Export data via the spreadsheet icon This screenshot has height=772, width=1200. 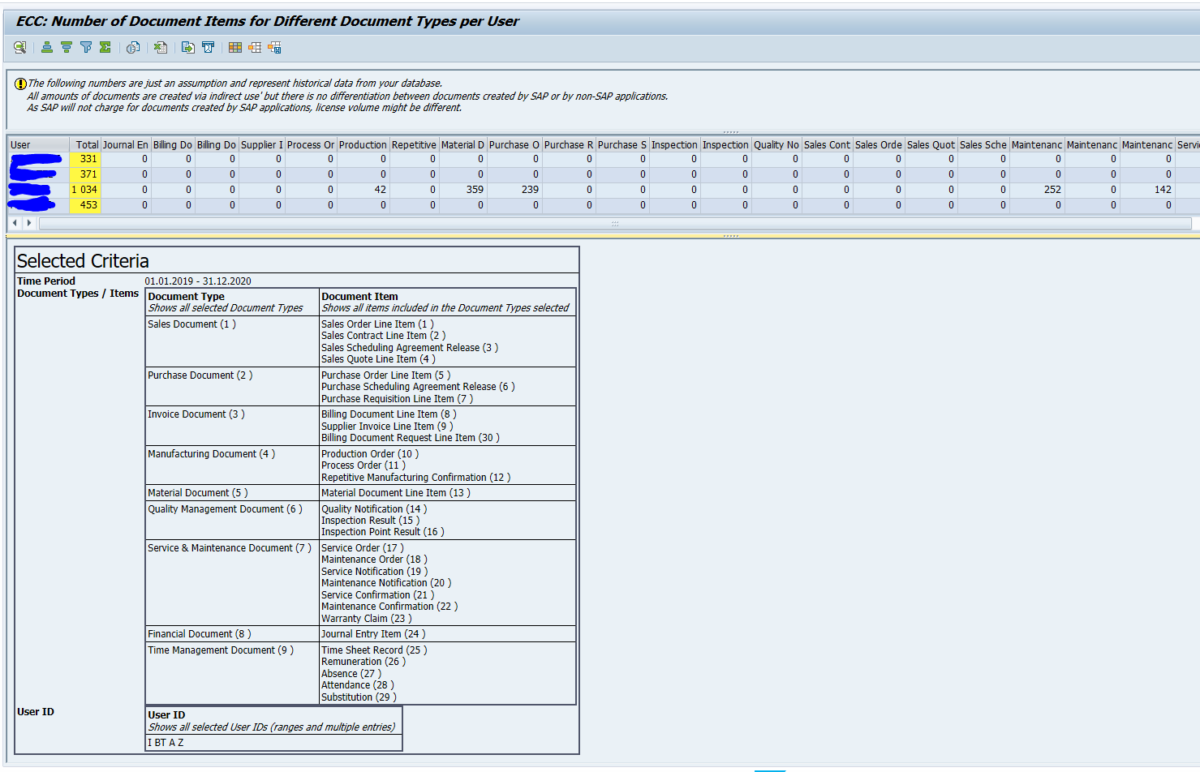(x=160, y=47)
